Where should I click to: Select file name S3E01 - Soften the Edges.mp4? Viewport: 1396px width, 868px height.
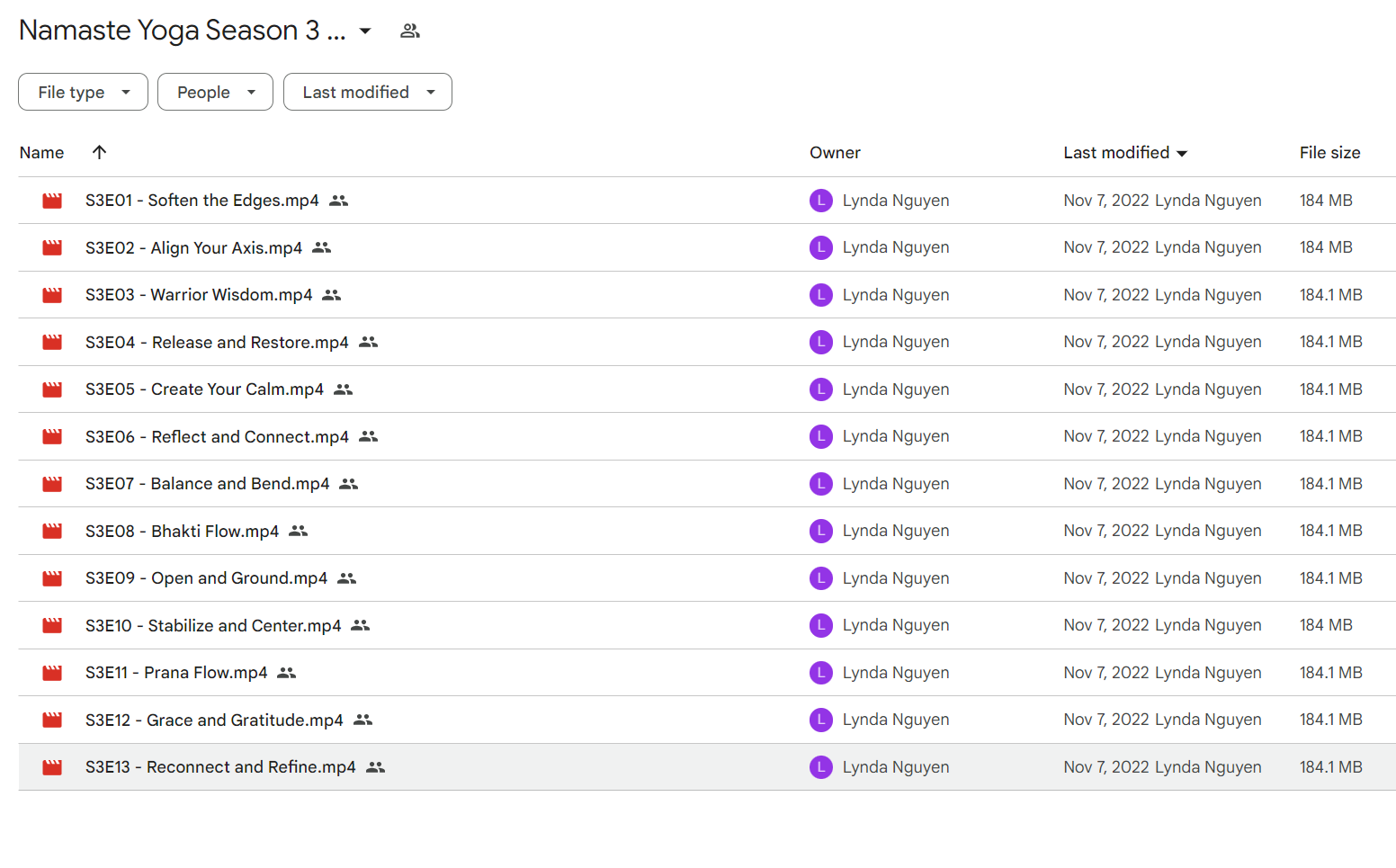click(202, 201)
